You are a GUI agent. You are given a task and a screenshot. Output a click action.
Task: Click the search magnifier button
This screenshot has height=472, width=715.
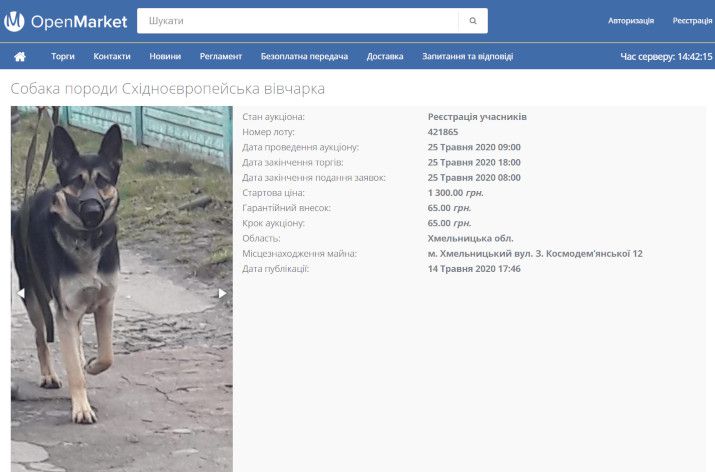click(473, 21)
